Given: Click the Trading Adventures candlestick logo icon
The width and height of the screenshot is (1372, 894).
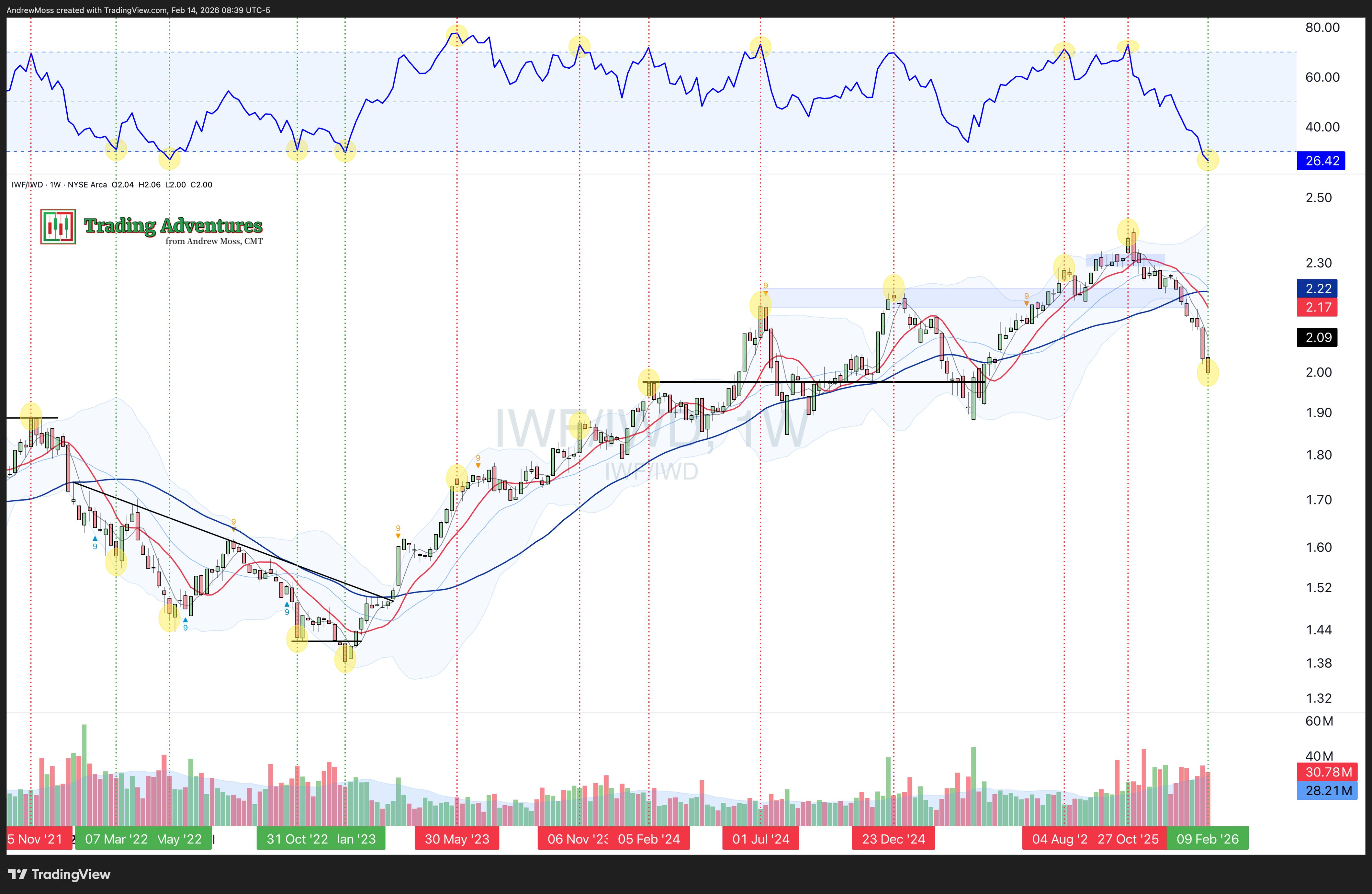Looking at the screenshot, I should pyautogui.click(x=58, y=226).
